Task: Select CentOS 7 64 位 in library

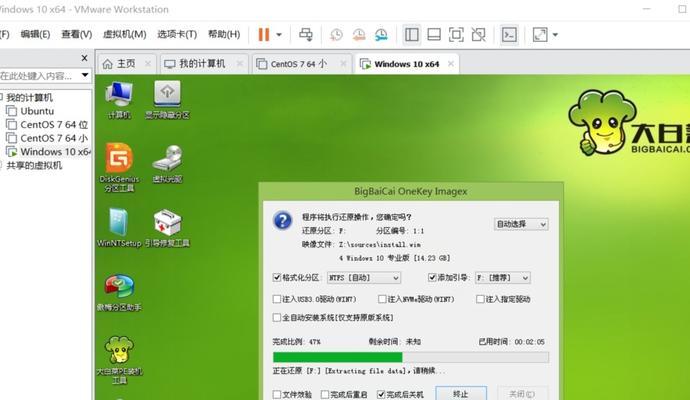Action: (54, 125)
